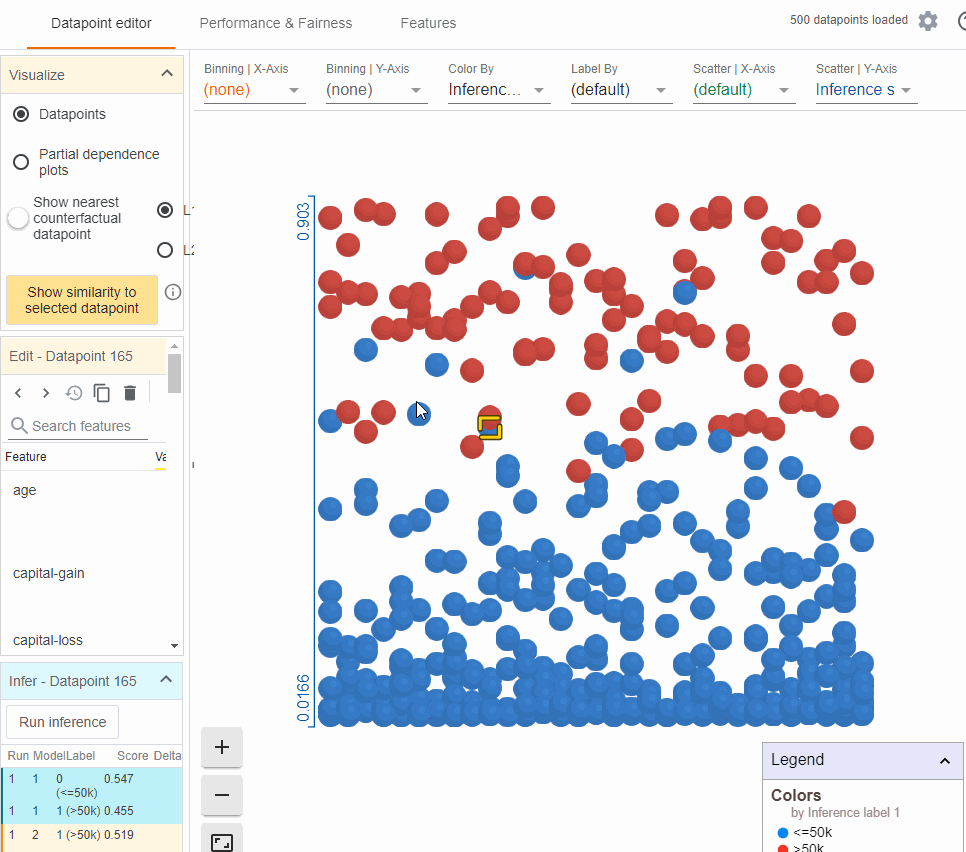The image size is (966, 852).
Task: Zoom into the scatter plot with plus icon
Action: (221, 747)
